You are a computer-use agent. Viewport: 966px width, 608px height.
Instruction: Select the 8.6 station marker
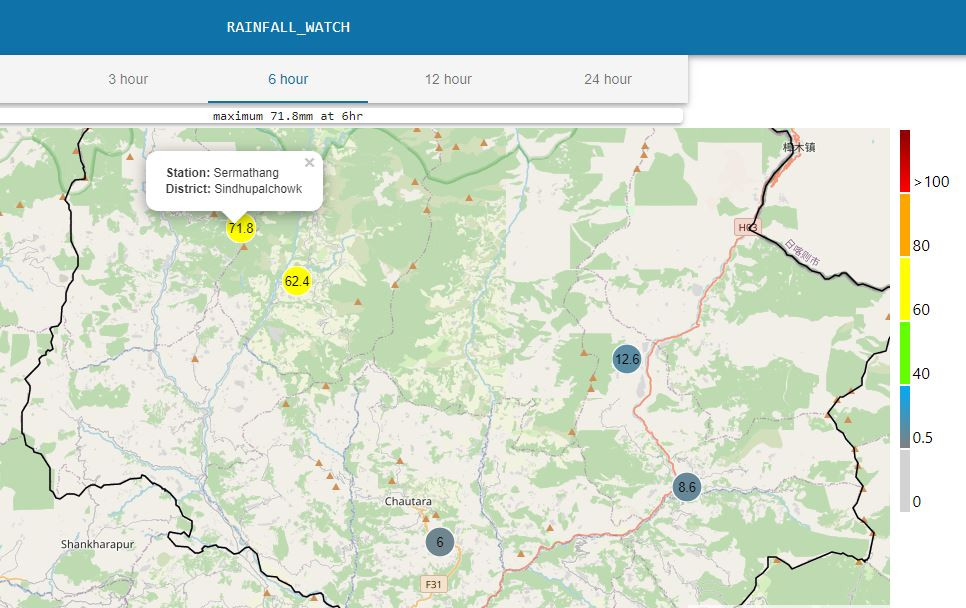click(x=687, y=487)
